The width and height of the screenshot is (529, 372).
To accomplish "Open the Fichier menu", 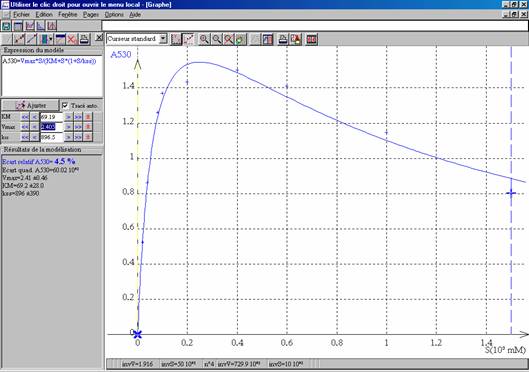I will point(21,15).
